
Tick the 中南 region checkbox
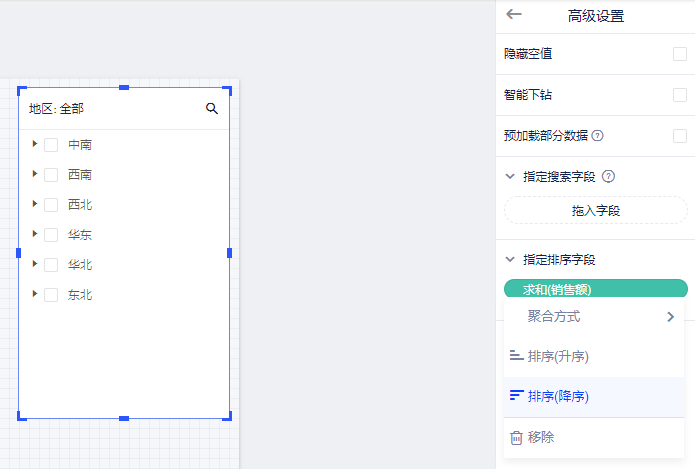51,145
